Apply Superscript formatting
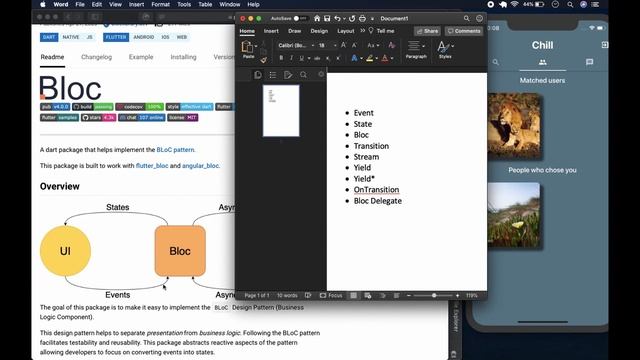Screen dimensions: 640x360 tap(338, 58)
